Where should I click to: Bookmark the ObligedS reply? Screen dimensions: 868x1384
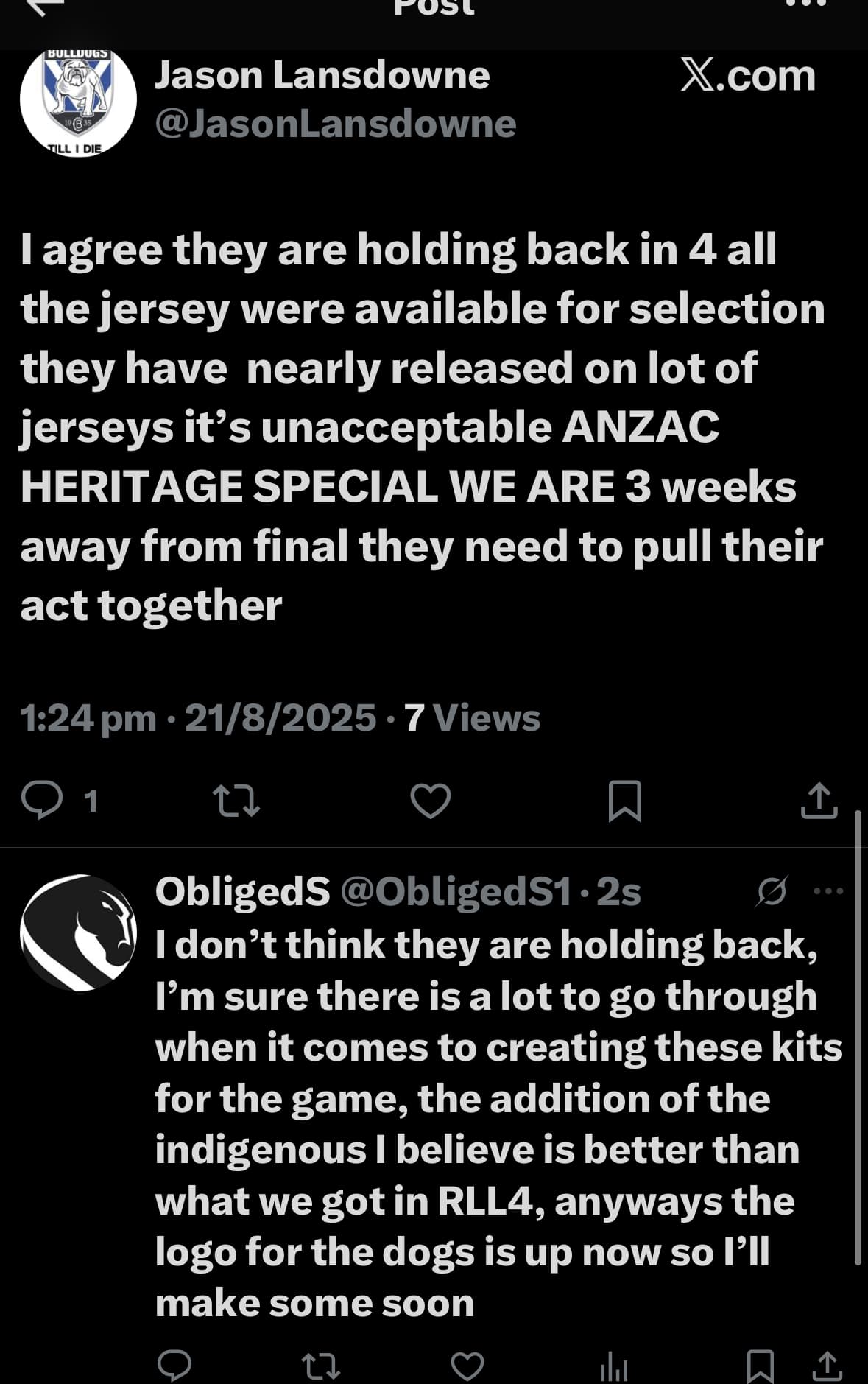[760, 1366]
